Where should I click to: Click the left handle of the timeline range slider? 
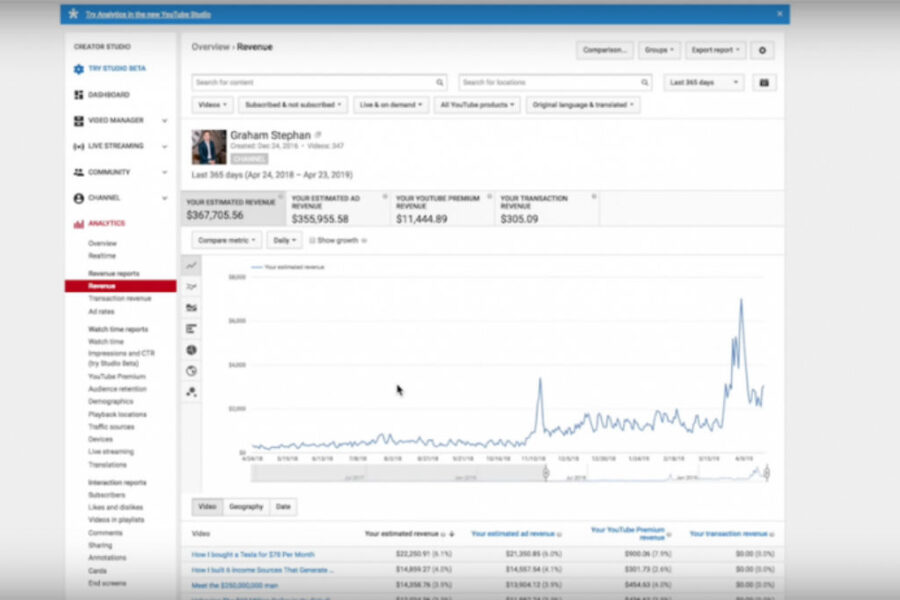[546, 473]
